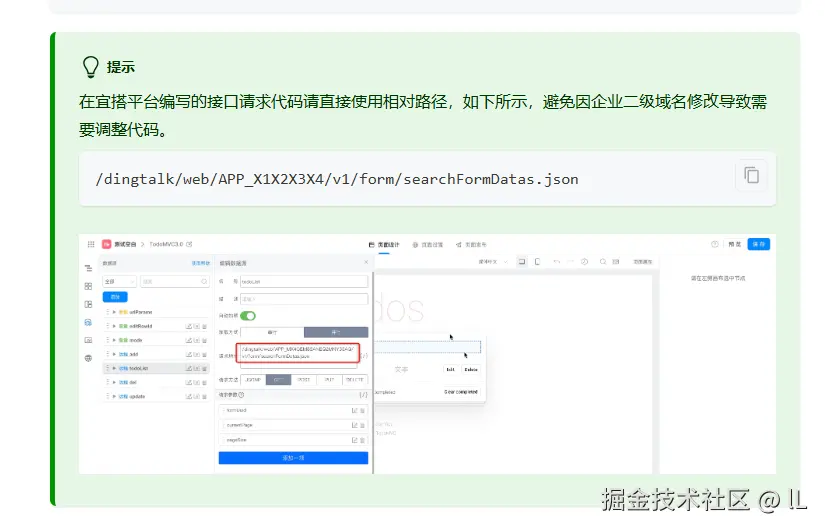Click the app grid icon in screenshot
The image size is (825, 531).
90,244
